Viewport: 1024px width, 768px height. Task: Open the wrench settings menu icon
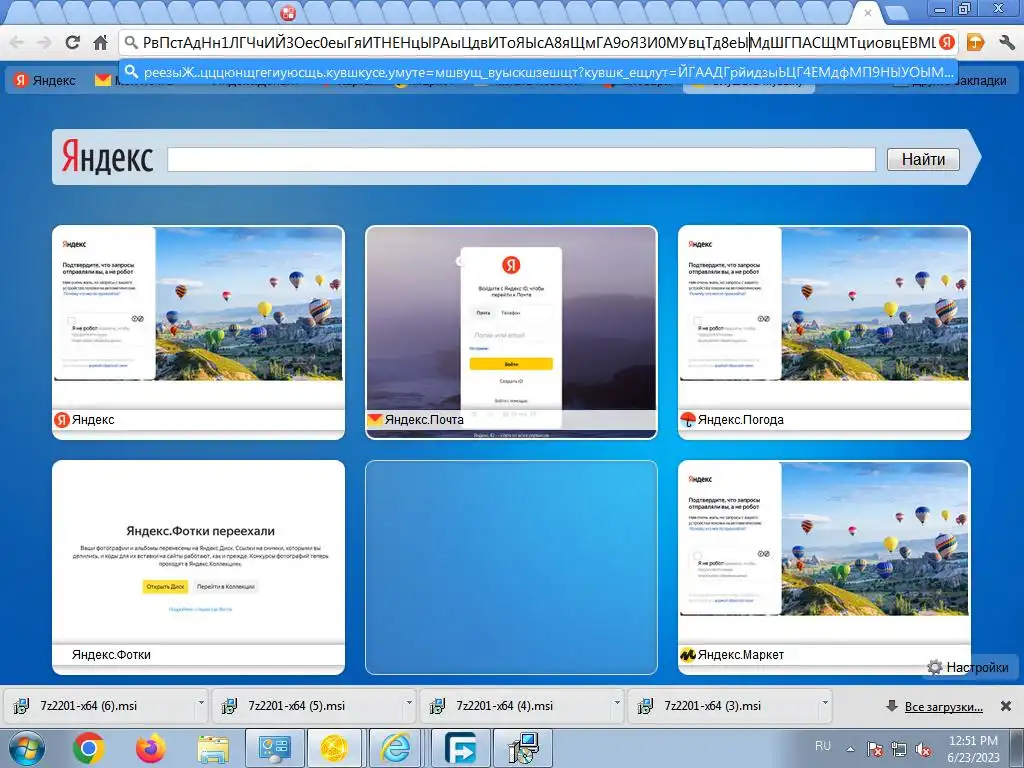click(x=1007, y=42)
